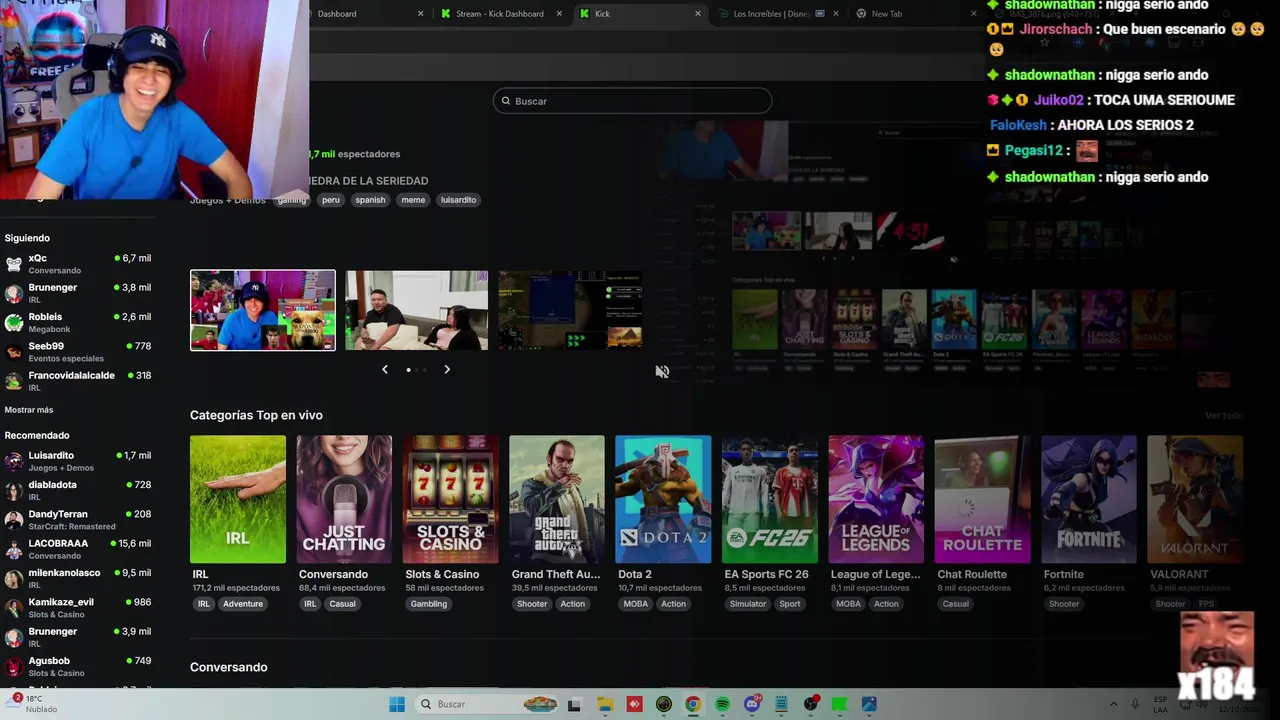Screen dimensions: 1280x720
Task: Open Brunenger channel with 3,8 mil viewers
Action: [78, 293]
